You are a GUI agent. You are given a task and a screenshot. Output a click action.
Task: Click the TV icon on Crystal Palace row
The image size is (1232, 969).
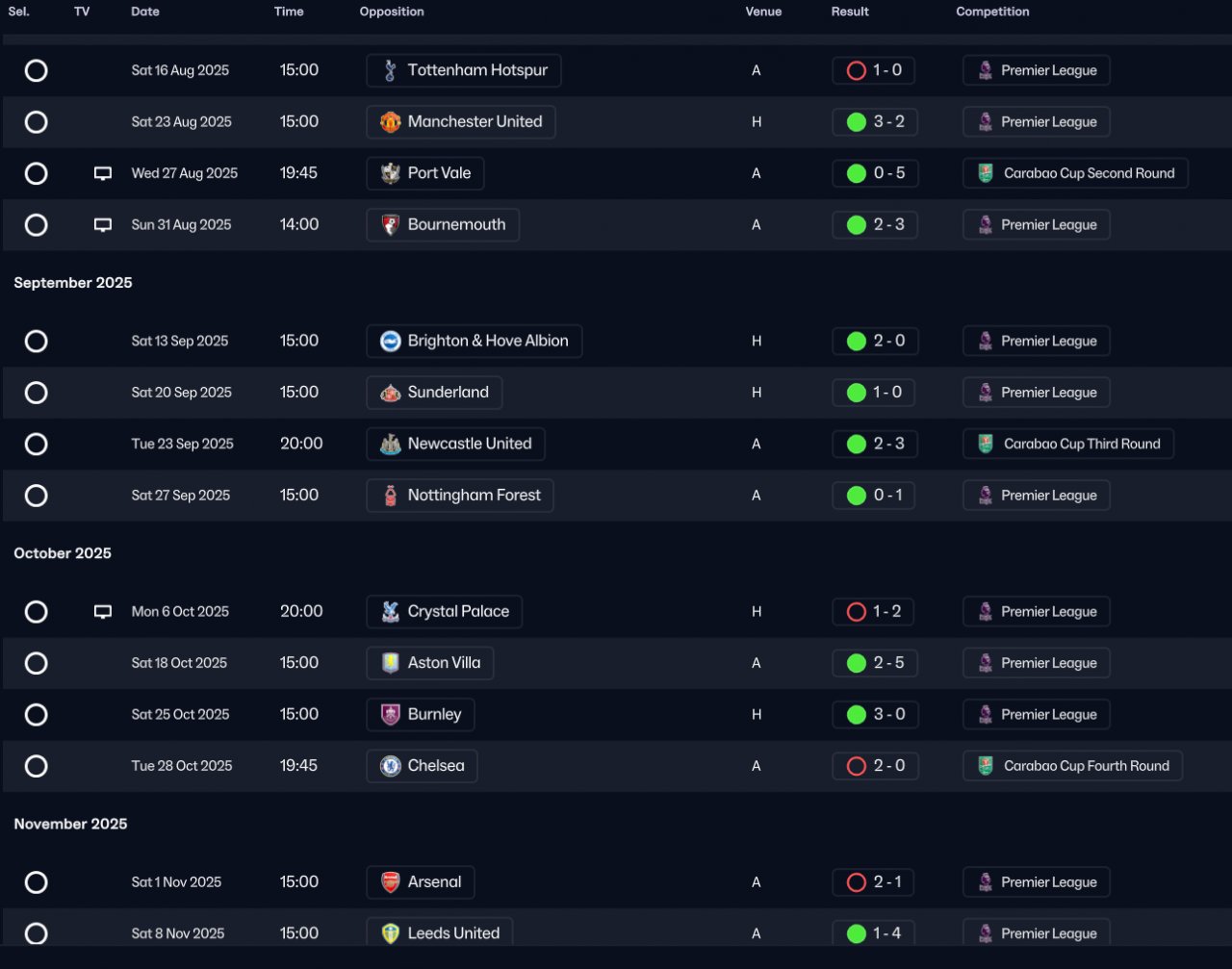(x=103, y=612)
